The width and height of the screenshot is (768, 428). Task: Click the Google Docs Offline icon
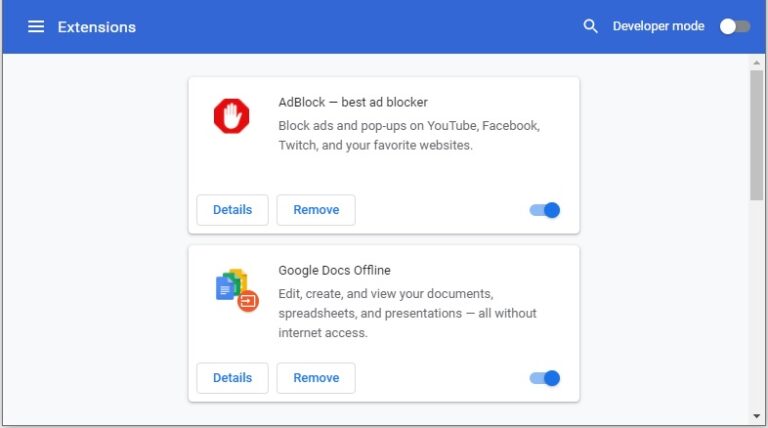tap(236, 288)
